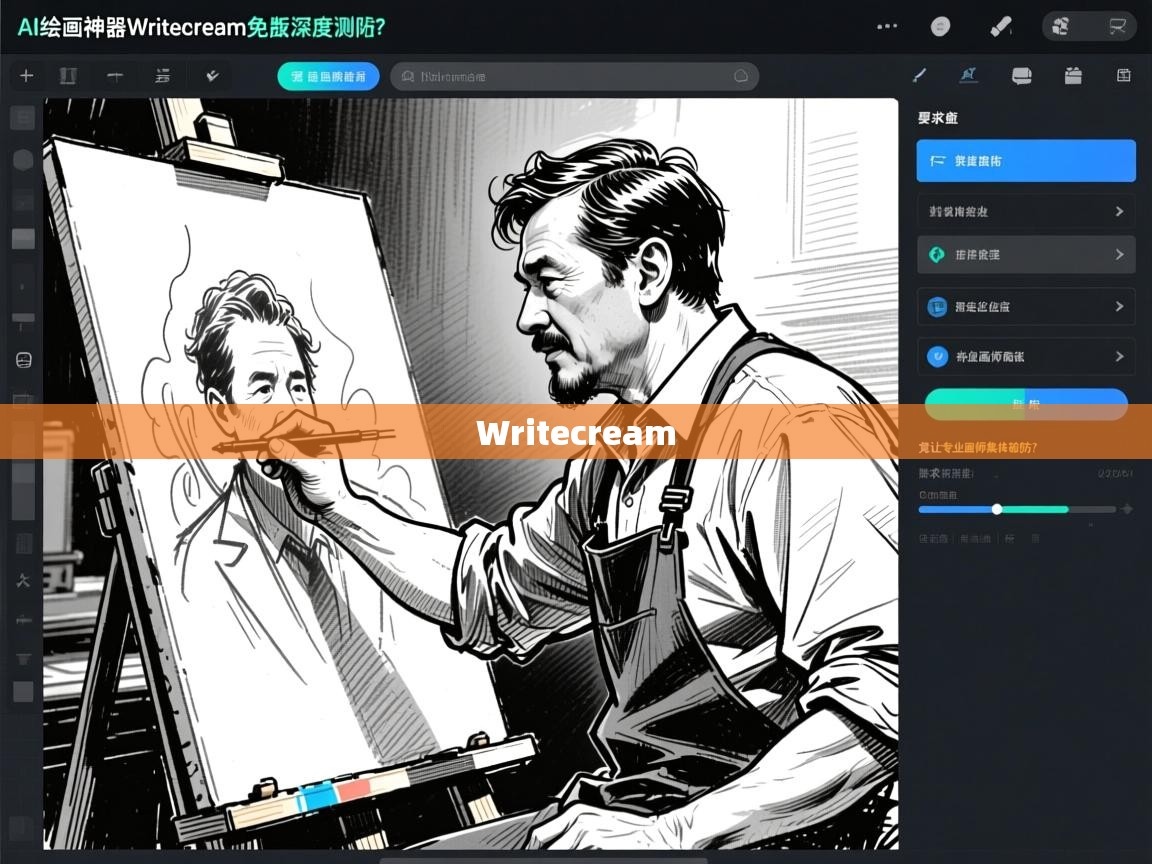The width and height of the screenshot is (1152, 864).
Task: Expand the row with blue square icon
Action: coord(1025,307)
